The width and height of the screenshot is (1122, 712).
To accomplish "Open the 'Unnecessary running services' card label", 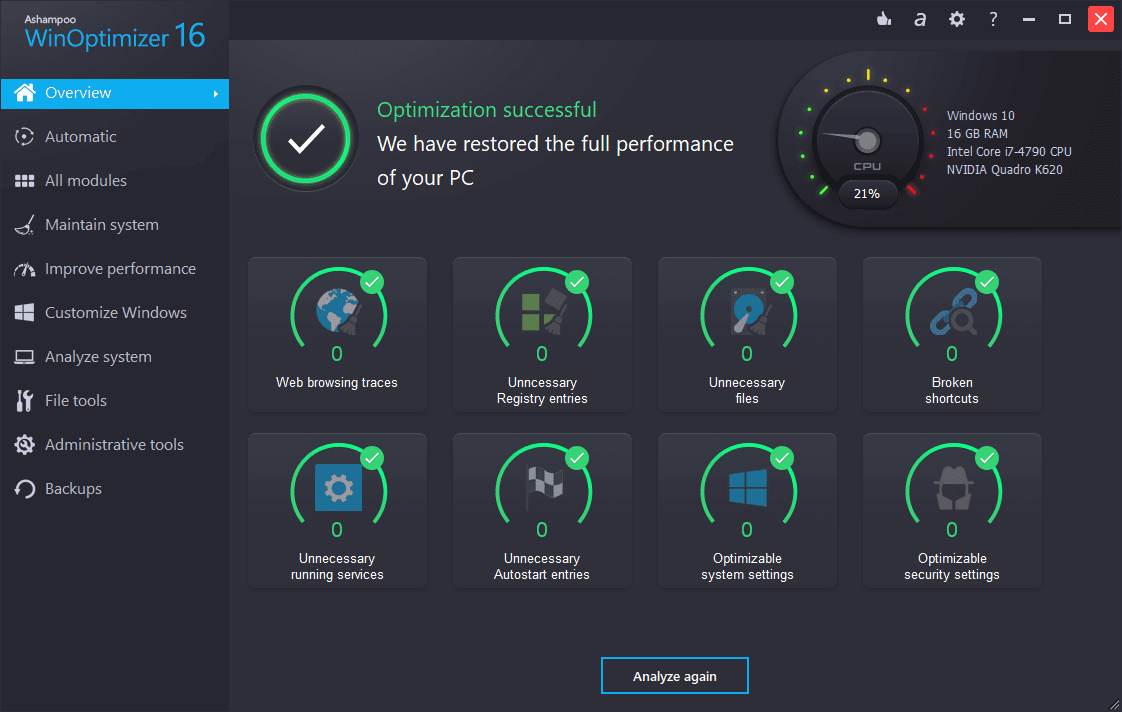I will [x=337, y=567].
